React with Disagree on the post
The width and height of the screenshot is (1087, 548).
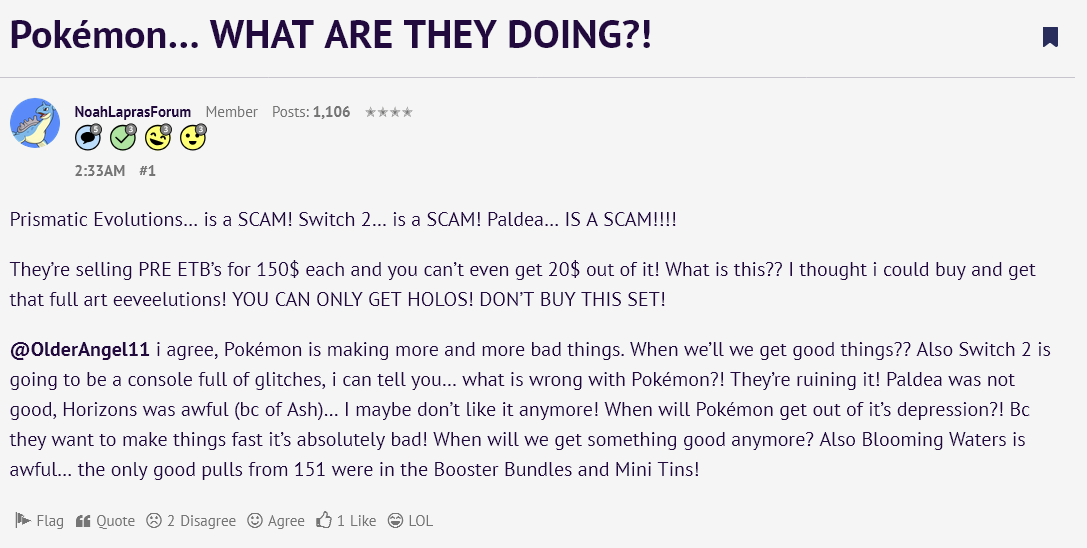tap(191, 520)
